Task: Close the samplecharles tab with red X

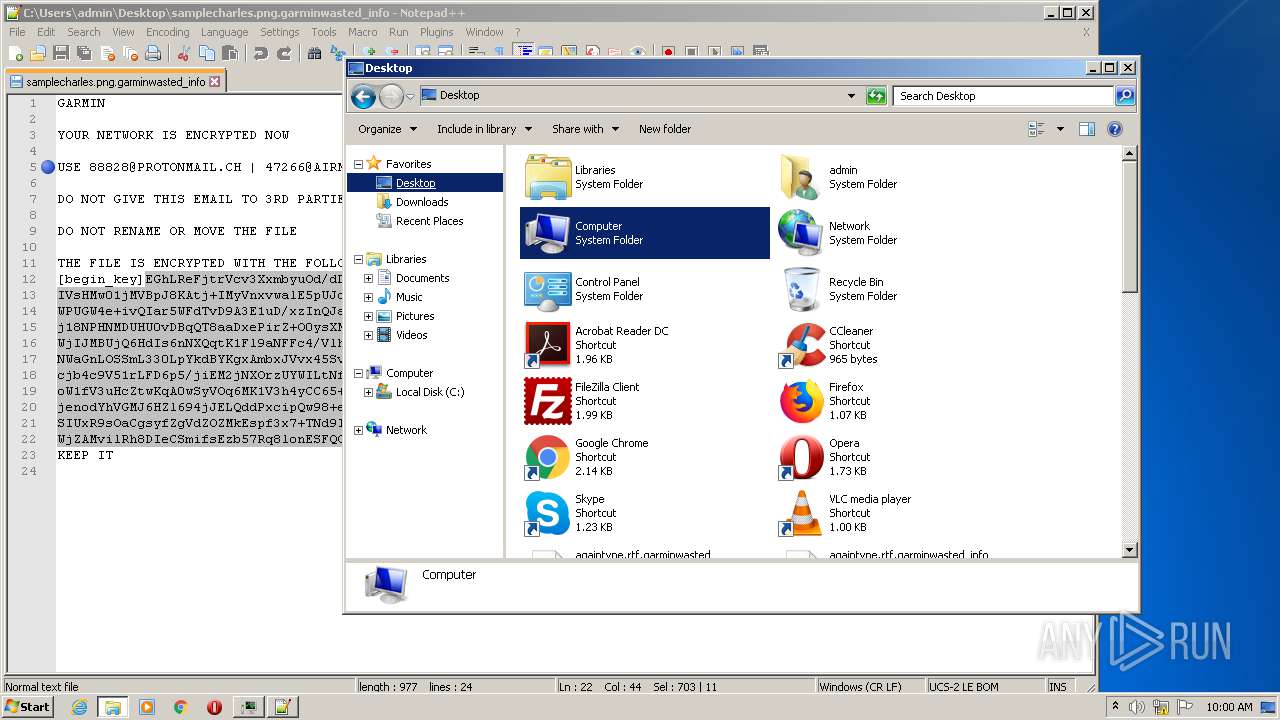Action: click(x=214, y=82)
